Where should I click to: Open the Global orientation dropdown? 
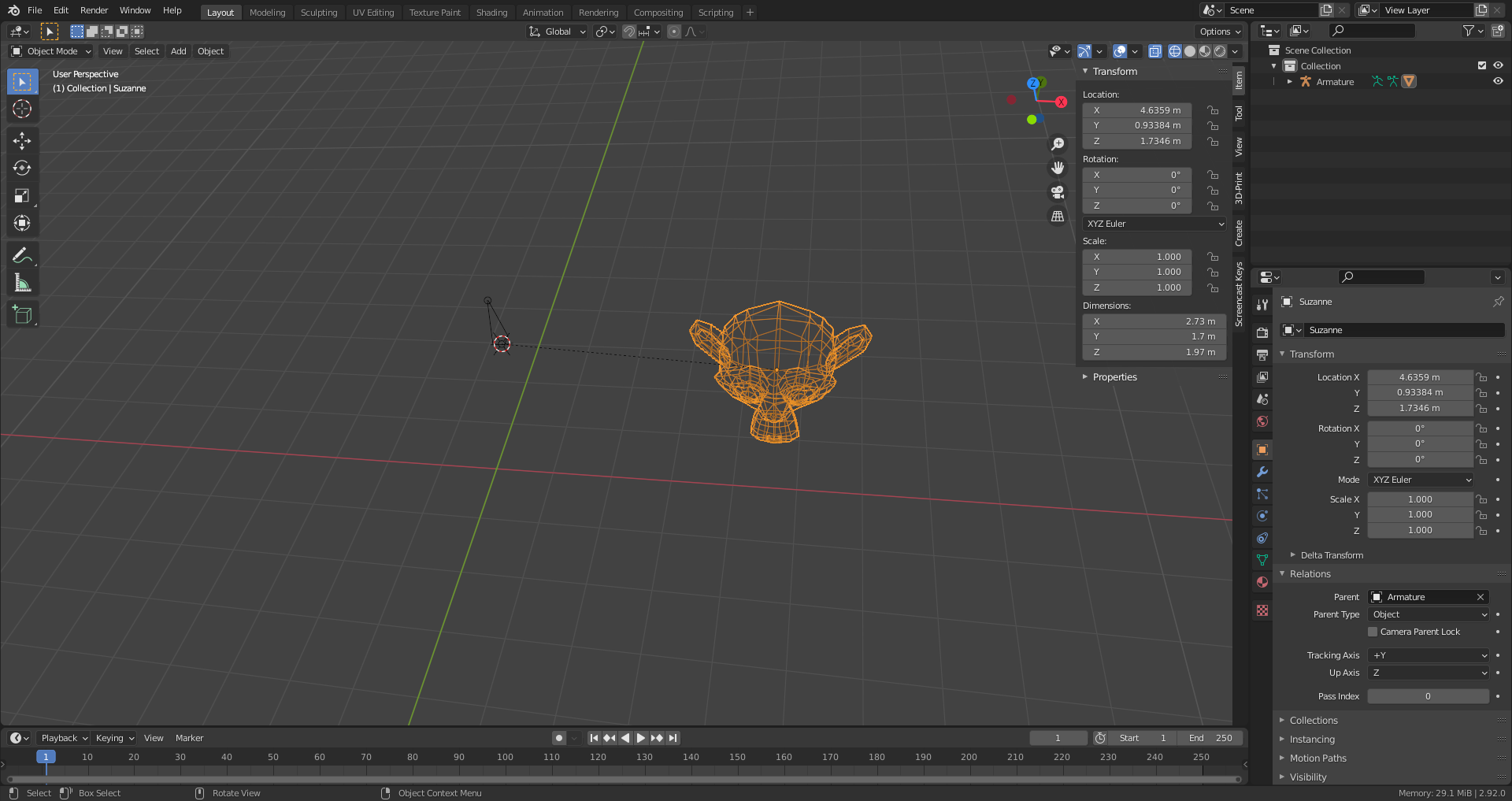click(x=558, y=32)
